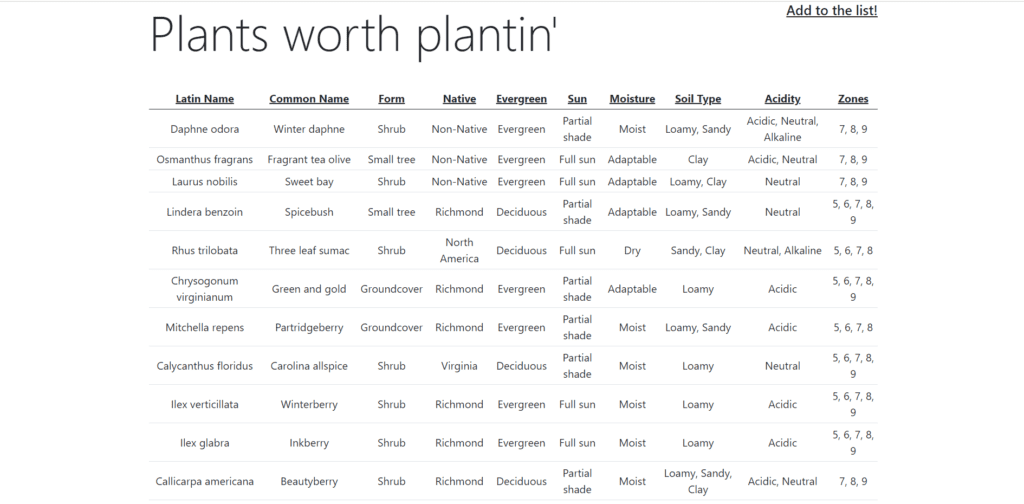
Task: Click the Acidity column header
Action: [x=782, y=99]
